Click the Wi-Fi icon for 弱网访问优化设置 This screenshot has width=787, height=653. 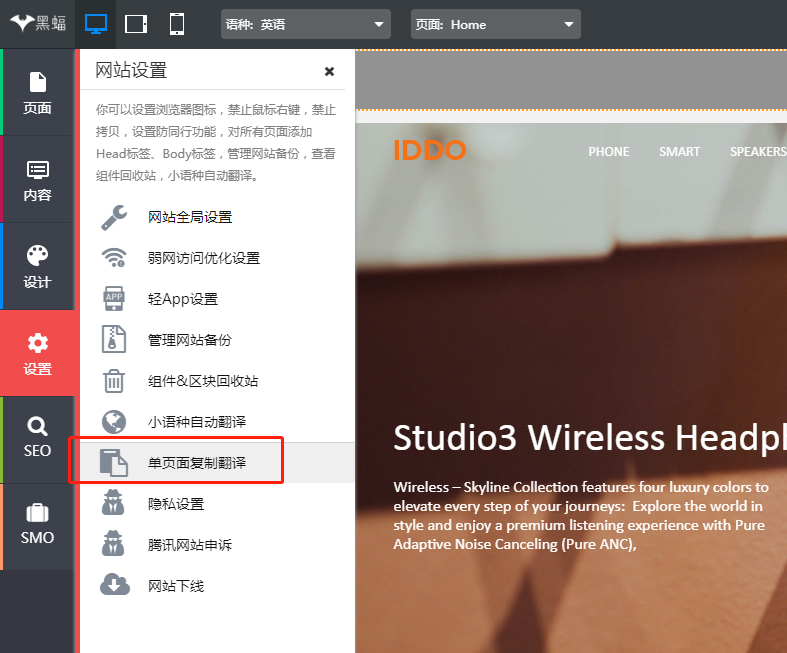point(115,258)
